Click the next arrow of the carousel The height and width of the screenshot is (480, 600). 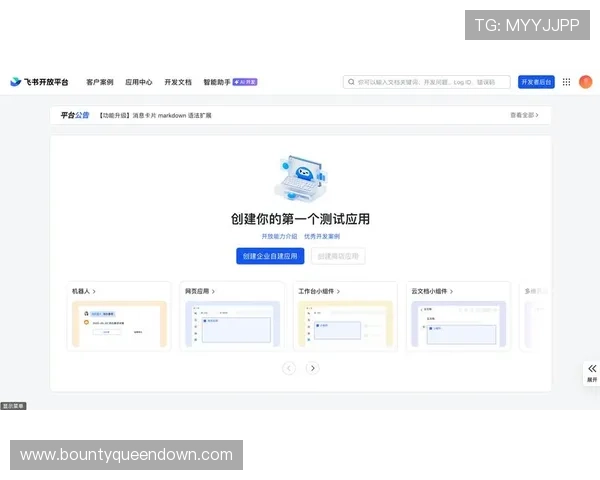[x=313, y=368]
